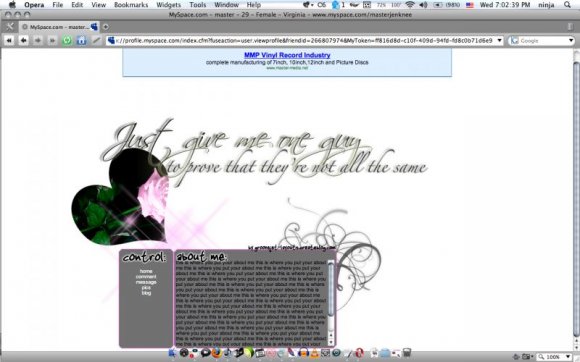The height and width of the screenshot is (362, 580).
Task: Click the closed tabs trash icon
Action: (x=570, y=27)
